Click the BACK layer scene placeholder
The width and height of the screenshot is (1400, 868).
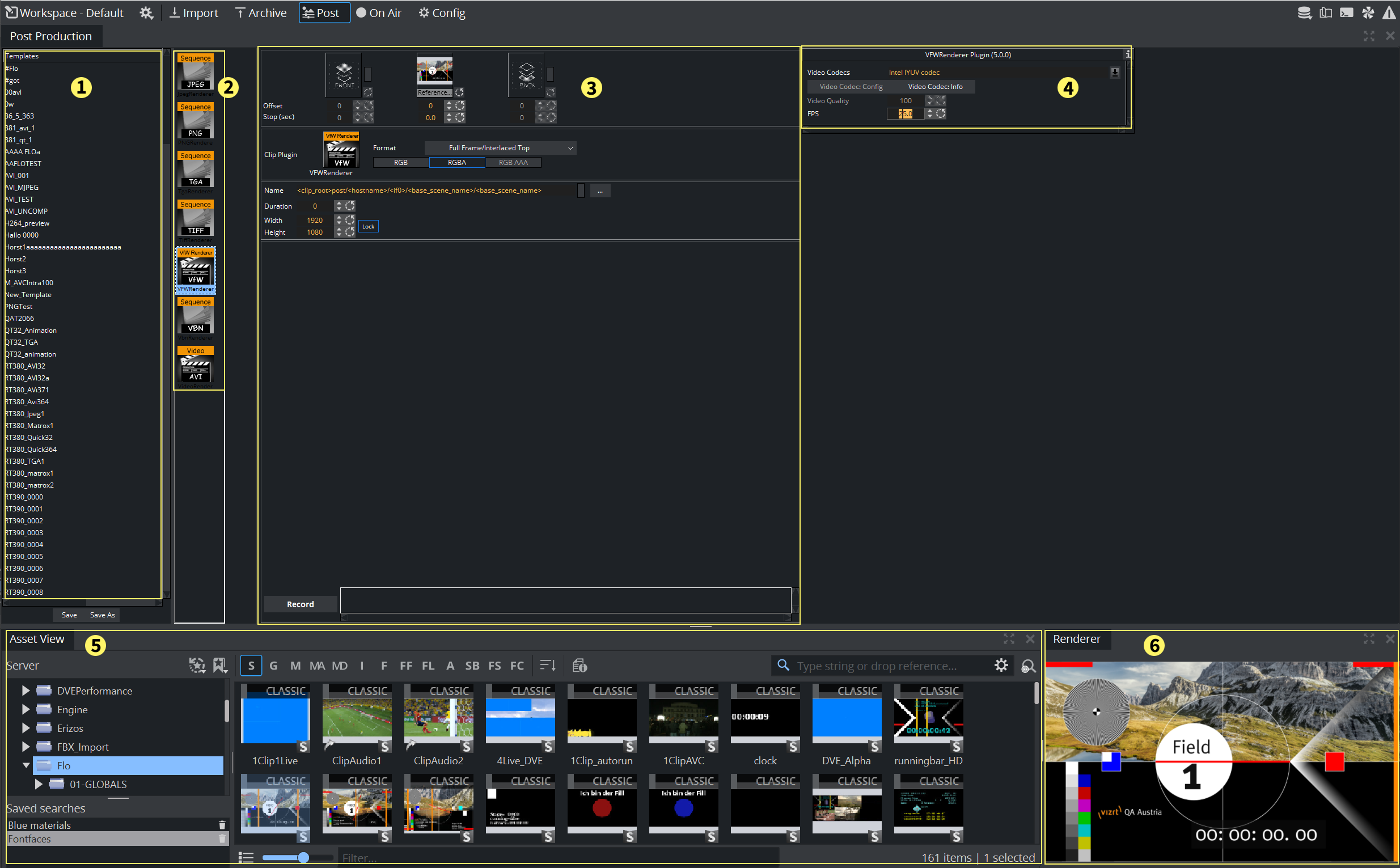tap(526, 75)
